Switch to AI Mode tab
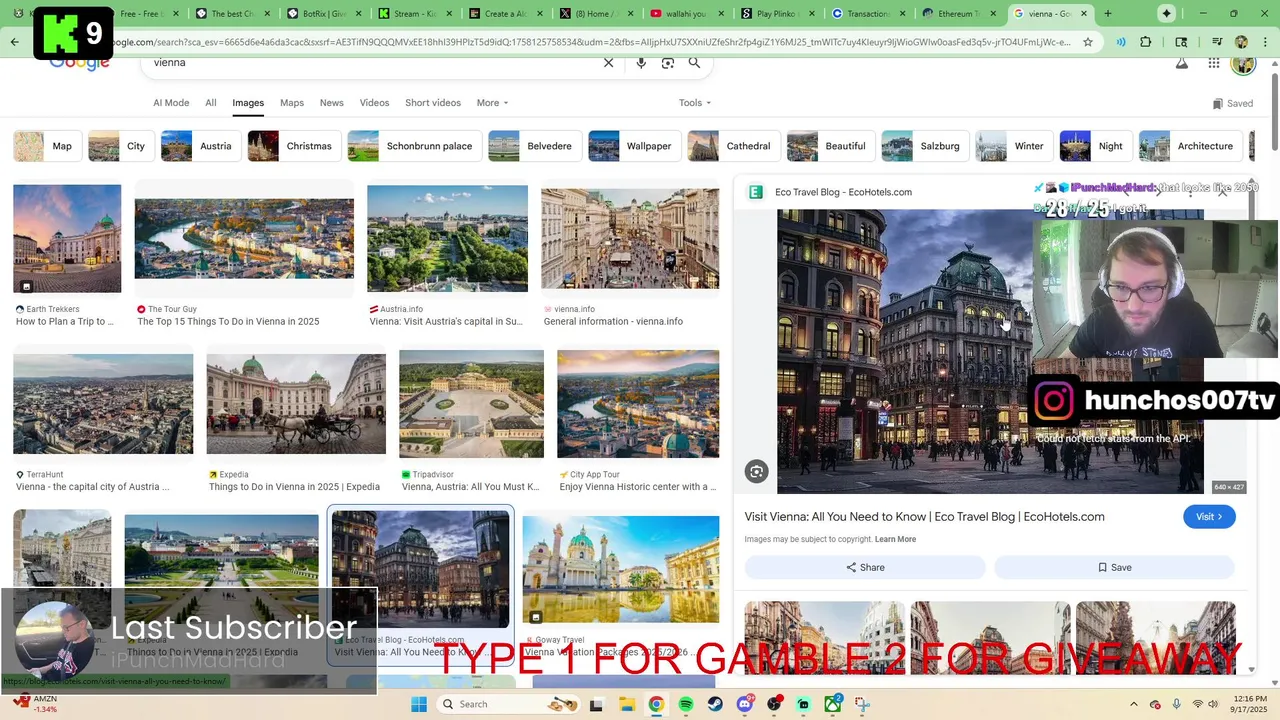Screen dimensions: 1280x720 171,103
